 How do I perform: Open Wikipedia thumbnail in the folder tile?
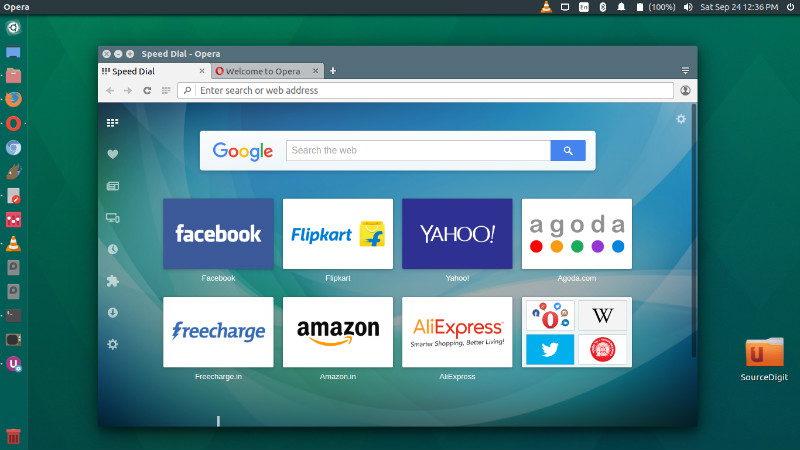coord(603,315)
